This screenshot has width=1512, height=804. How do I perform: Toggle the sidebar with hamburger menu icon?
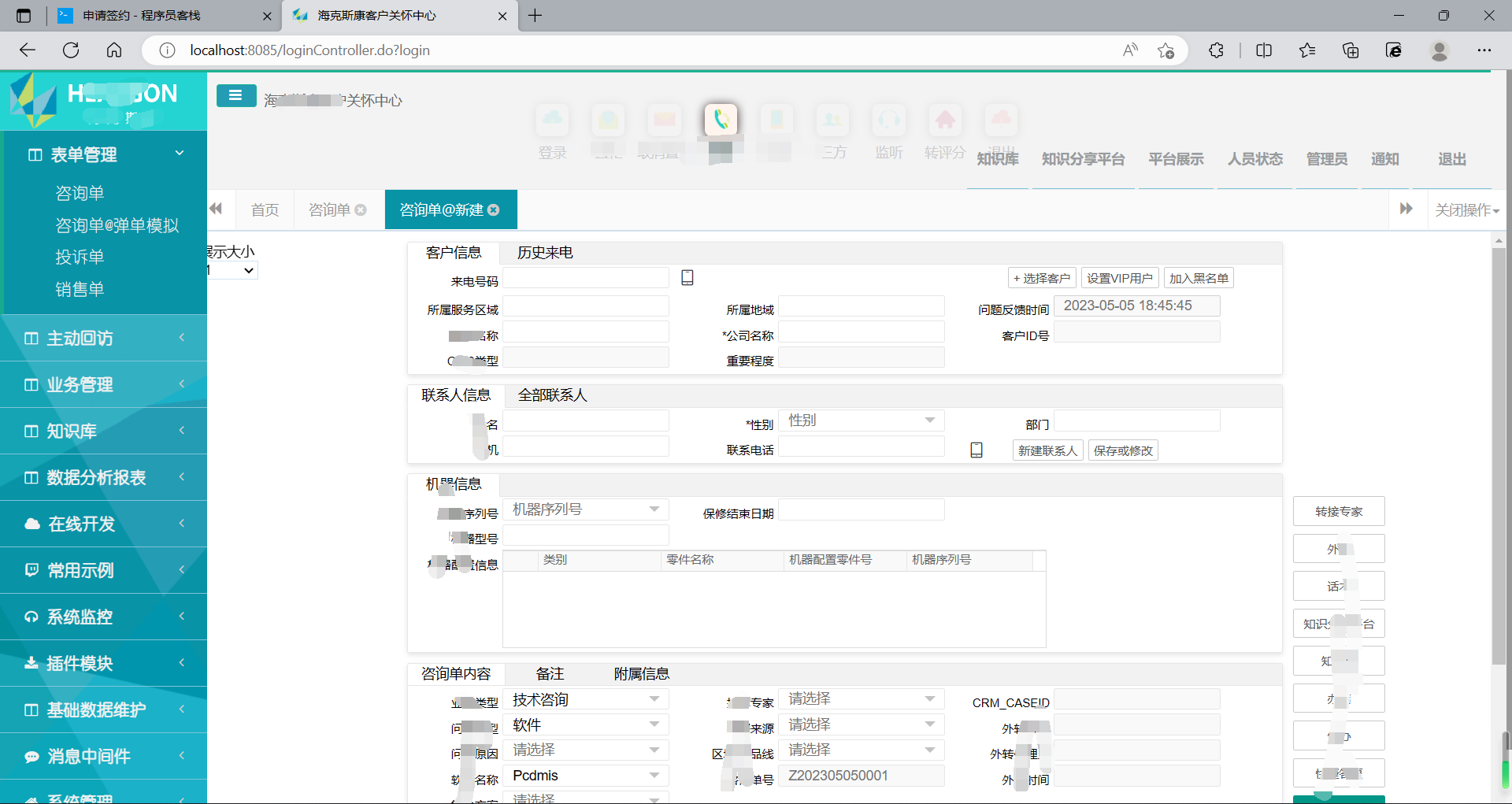coord(235,95)
